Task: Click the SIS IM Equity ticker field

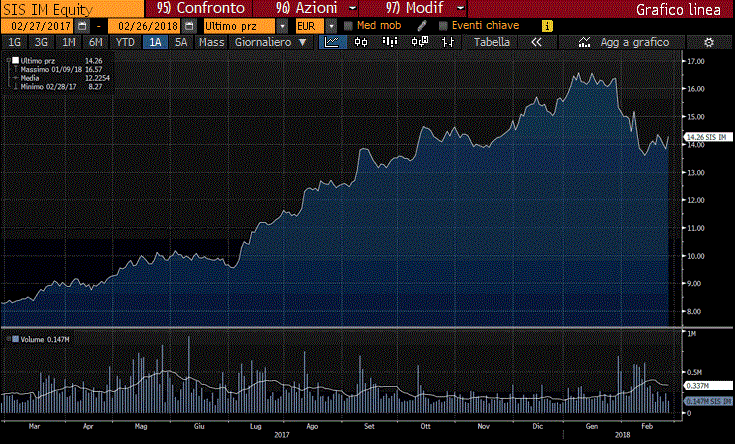Action: click(x=73, y=8)
